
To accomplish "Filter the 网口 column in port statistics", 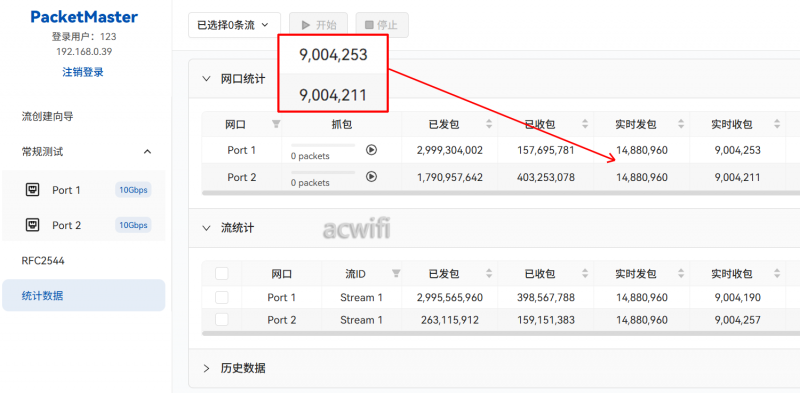I will click(x=276, y=124).
